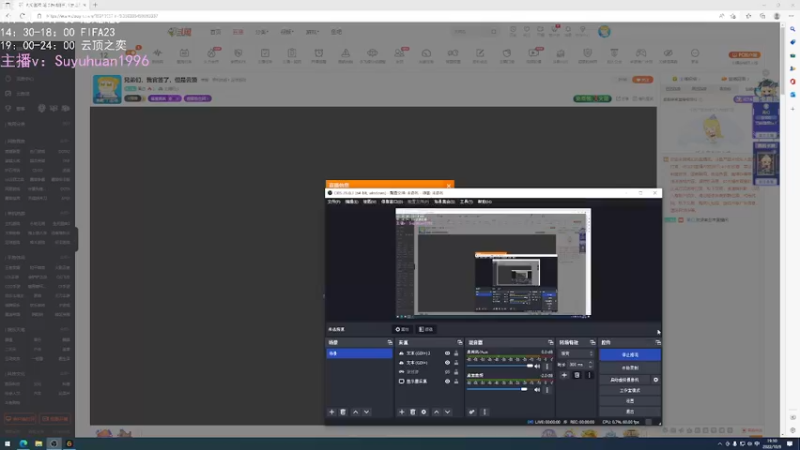Move selected scene down in Scenes panel
Viewport: 800px width, 450px height.
click(x=366, y=412)
